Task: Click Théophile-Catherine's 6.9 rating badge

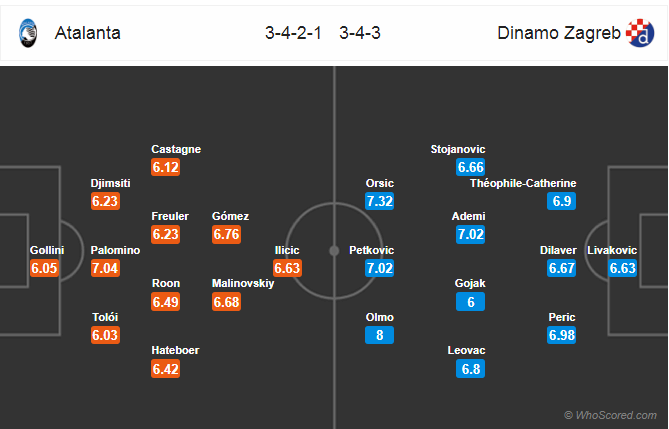Action: click(x=561, y=201)
